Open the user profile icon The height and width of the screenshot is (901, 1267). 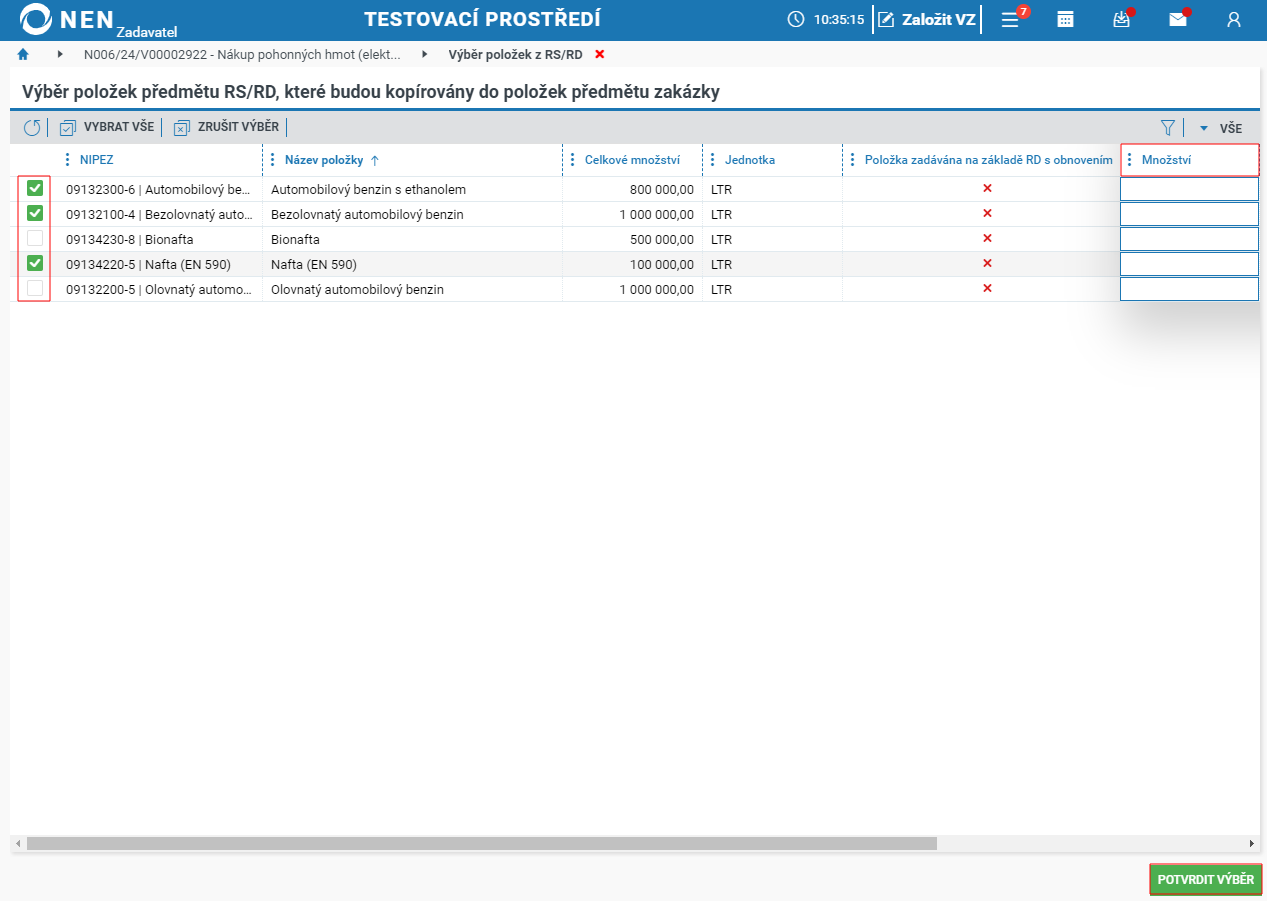[x=1234, y=19]
